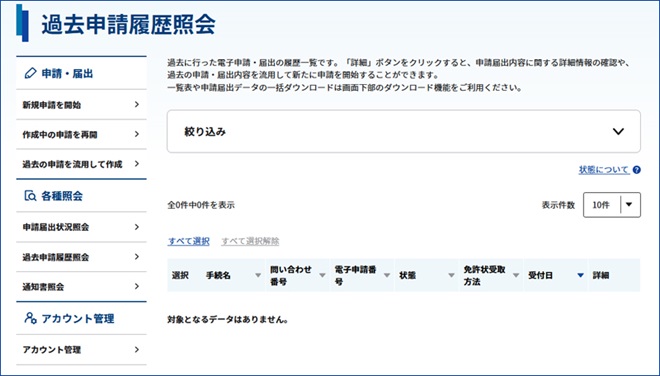Click the chevron next to 申請届出状況照会

click(x=137, y=227)
